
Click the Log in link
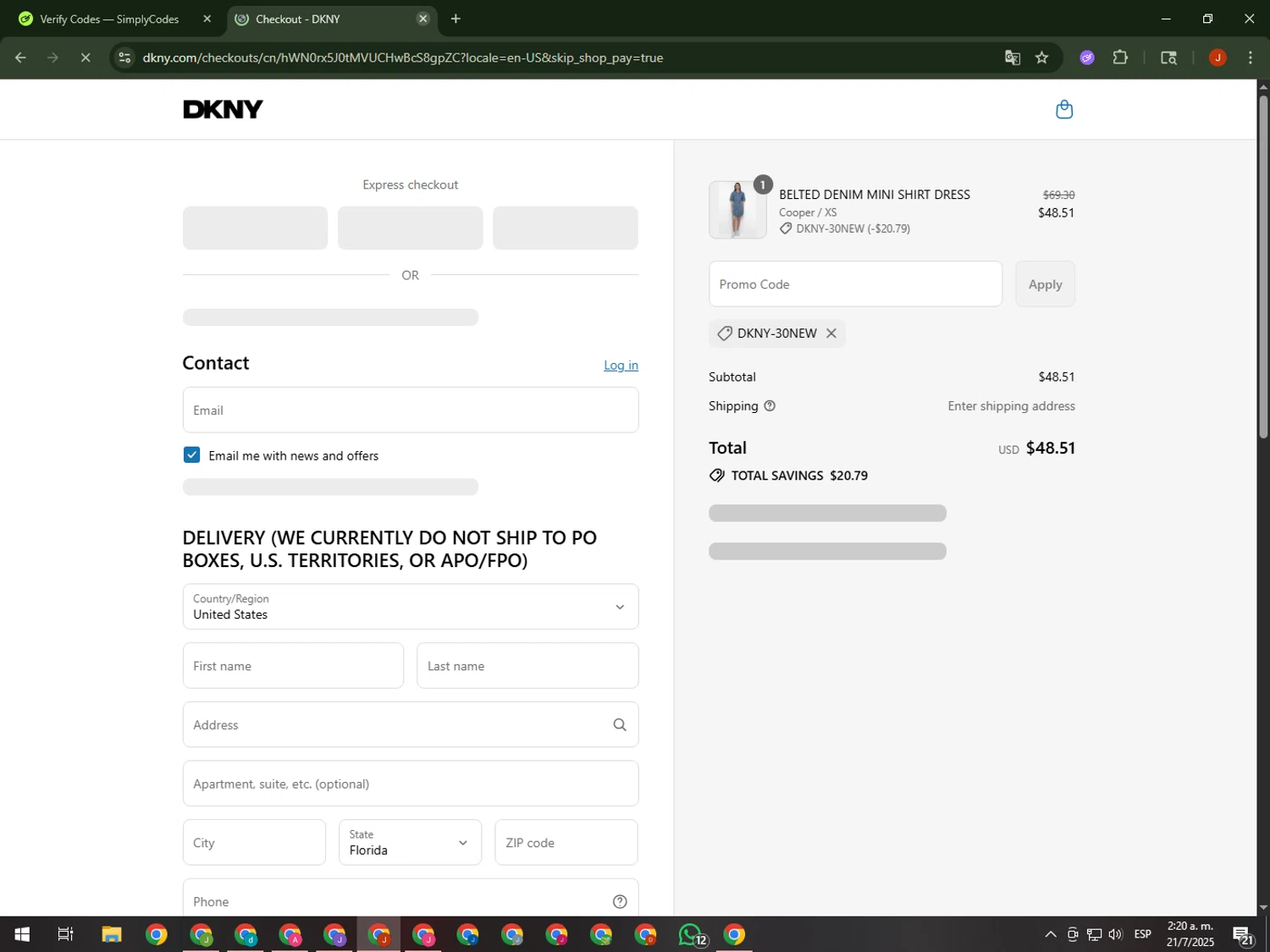[x=621, y=365]
